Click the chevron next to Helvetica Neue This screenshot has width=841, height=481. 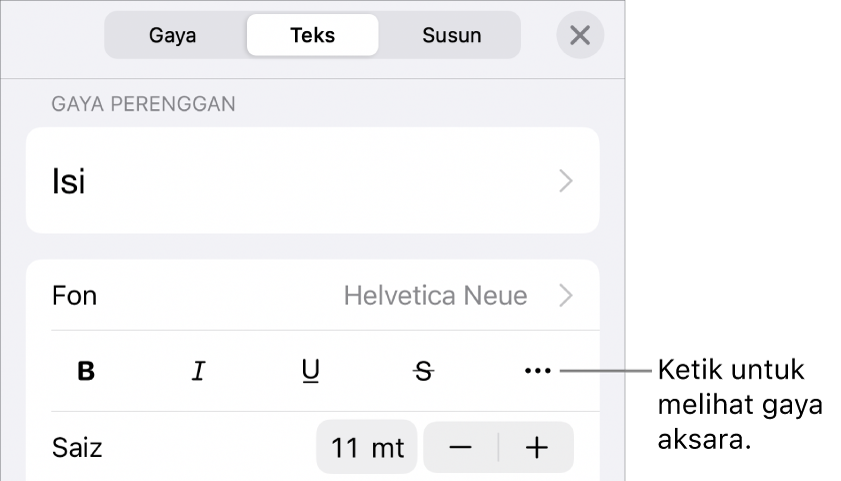click(566, 295)
